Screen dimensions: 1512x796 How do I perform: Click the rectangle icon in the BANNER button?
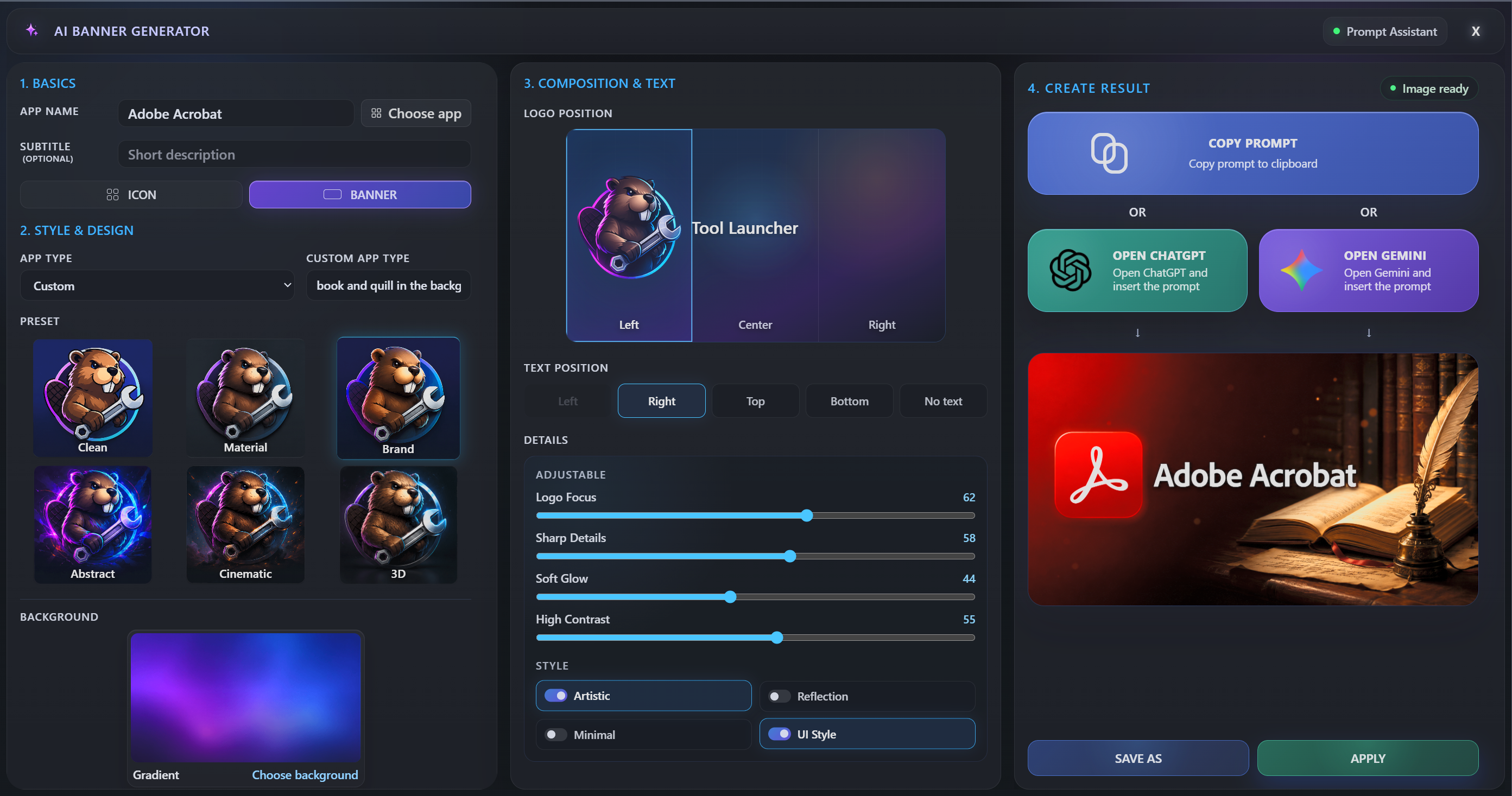click(x=332, y=195)
